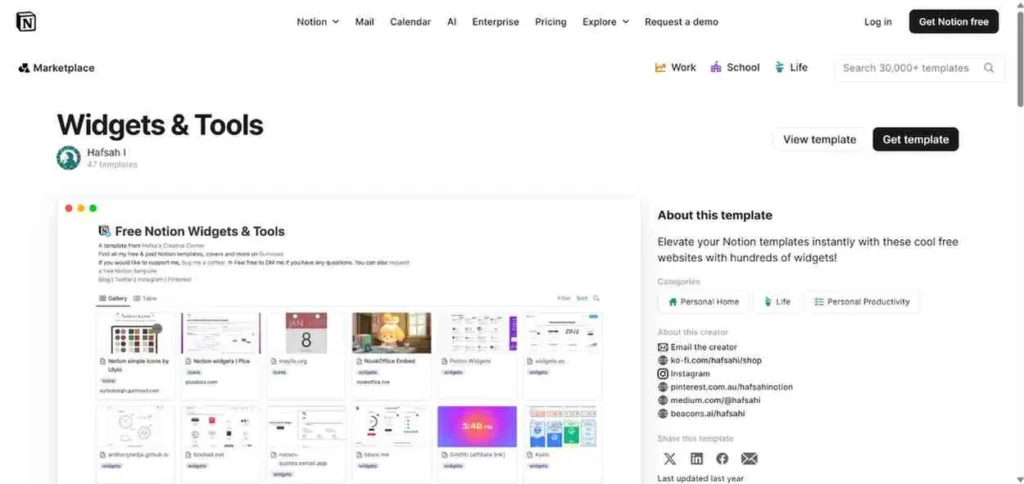This screenshot has width=1024, height=484.
Task: Click the Search 30,000+ templates field
Action: tap(906, 68)
